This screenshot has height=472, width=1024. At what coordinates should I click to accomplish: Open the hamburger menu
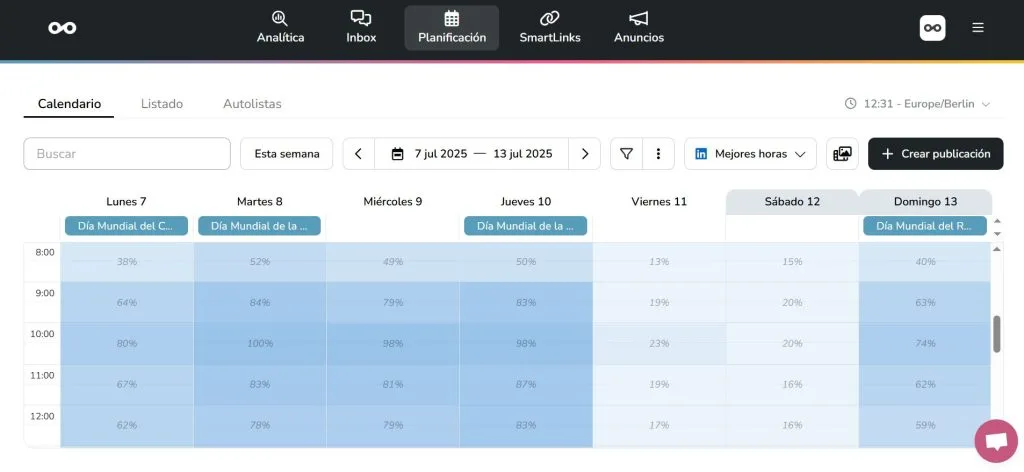[x=978, y=28]
